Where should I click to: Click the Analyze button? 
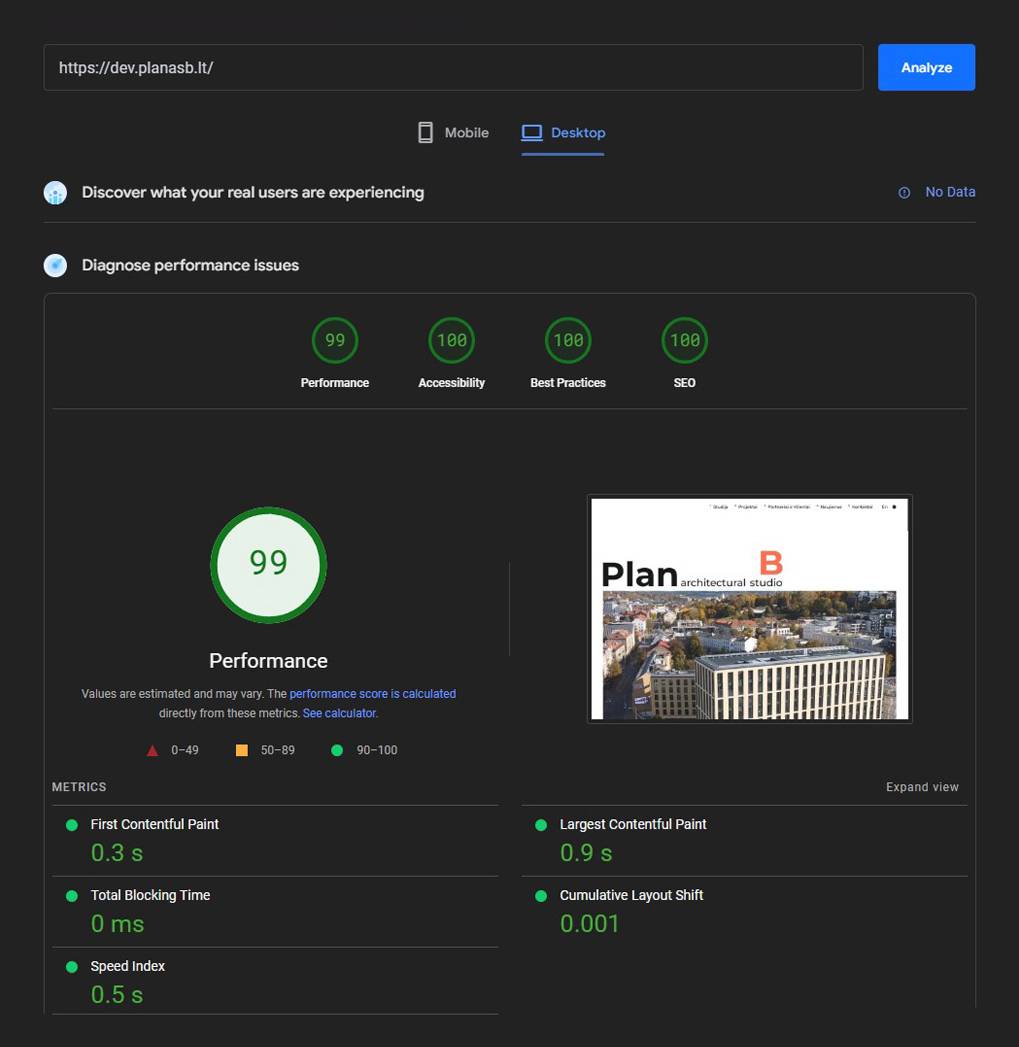coord(925,67)
